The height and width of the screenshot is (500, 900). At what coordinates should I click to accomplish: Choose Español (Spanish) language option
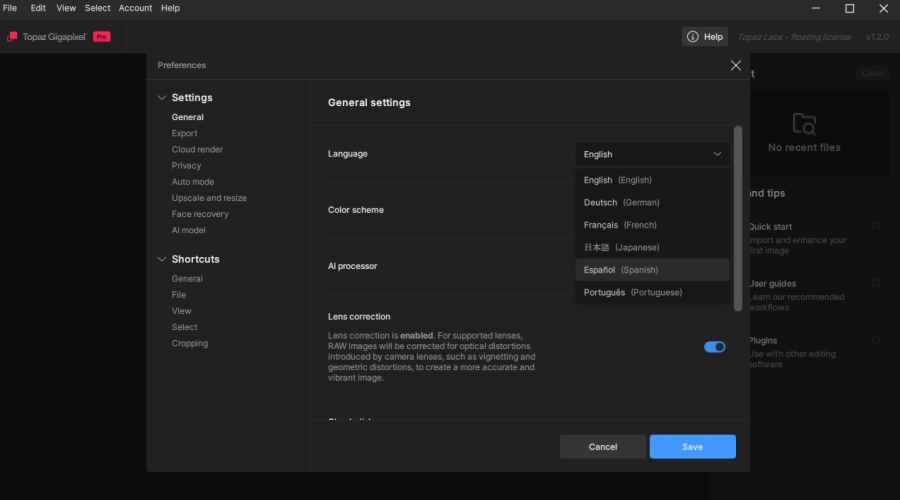tap(652, 270)
